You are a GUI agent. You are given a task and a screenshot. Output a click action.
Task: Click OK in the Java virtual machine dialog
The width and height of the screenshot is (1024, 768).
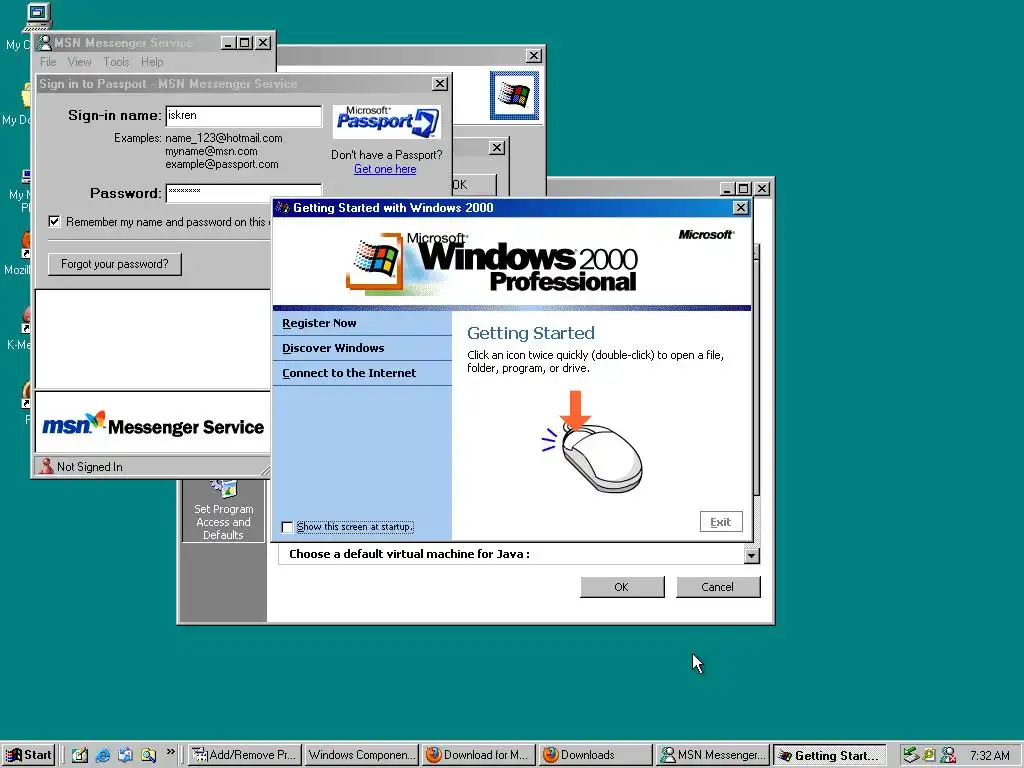622,586
